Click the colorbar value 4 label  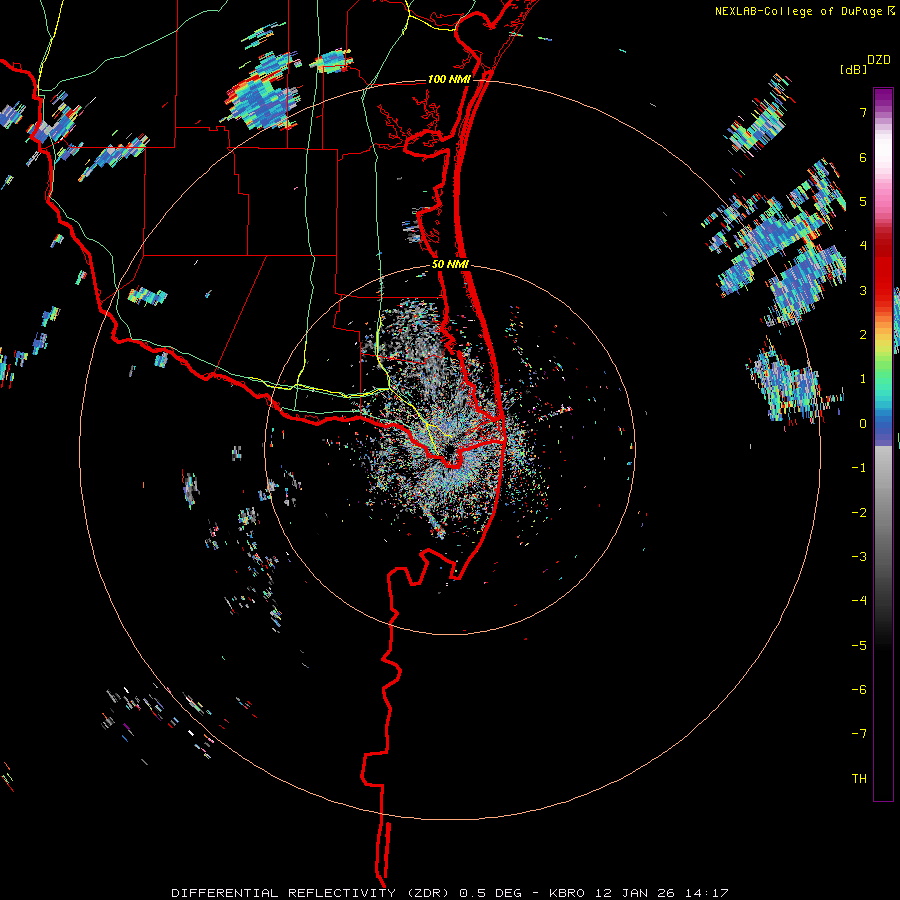click(863, 246)
